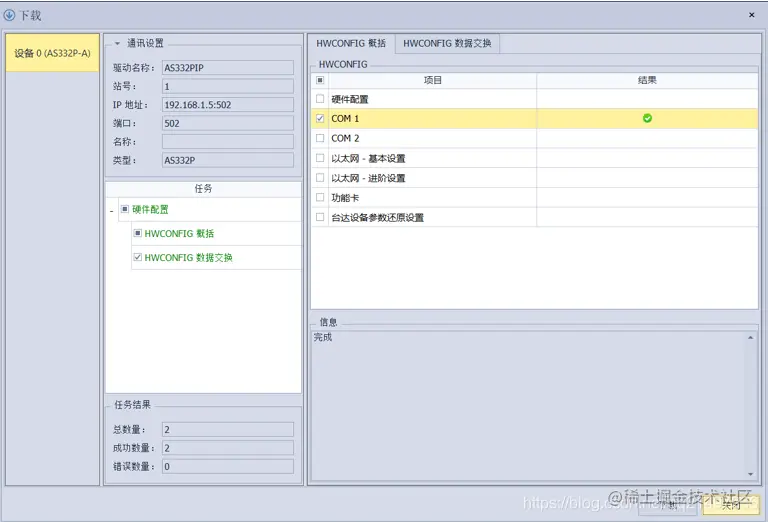Click the 类型 field showing AS332P
Image resolution: width=768 pixels, height=522 pixels.
[x=228, y=160]
